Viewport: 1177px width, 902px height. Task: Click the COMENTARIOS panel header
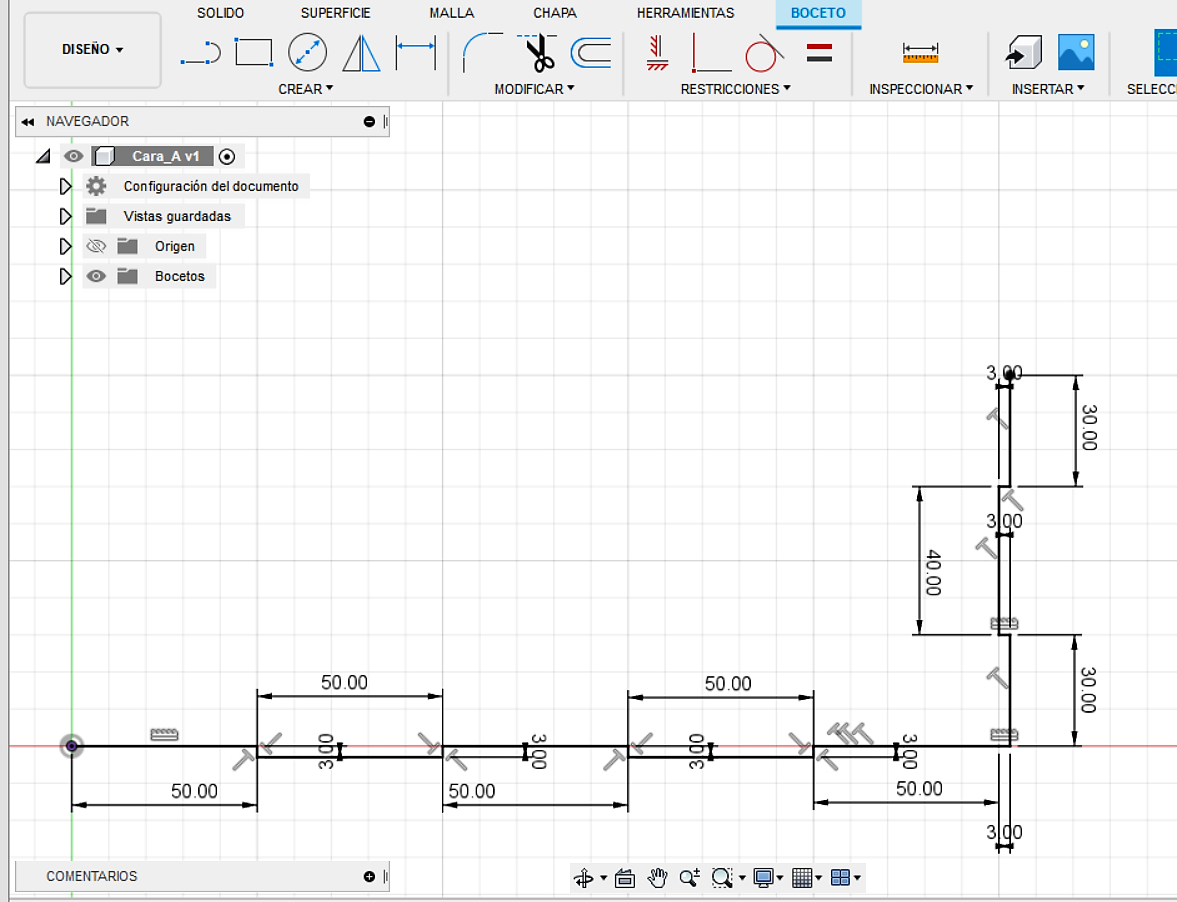(203, 876)
